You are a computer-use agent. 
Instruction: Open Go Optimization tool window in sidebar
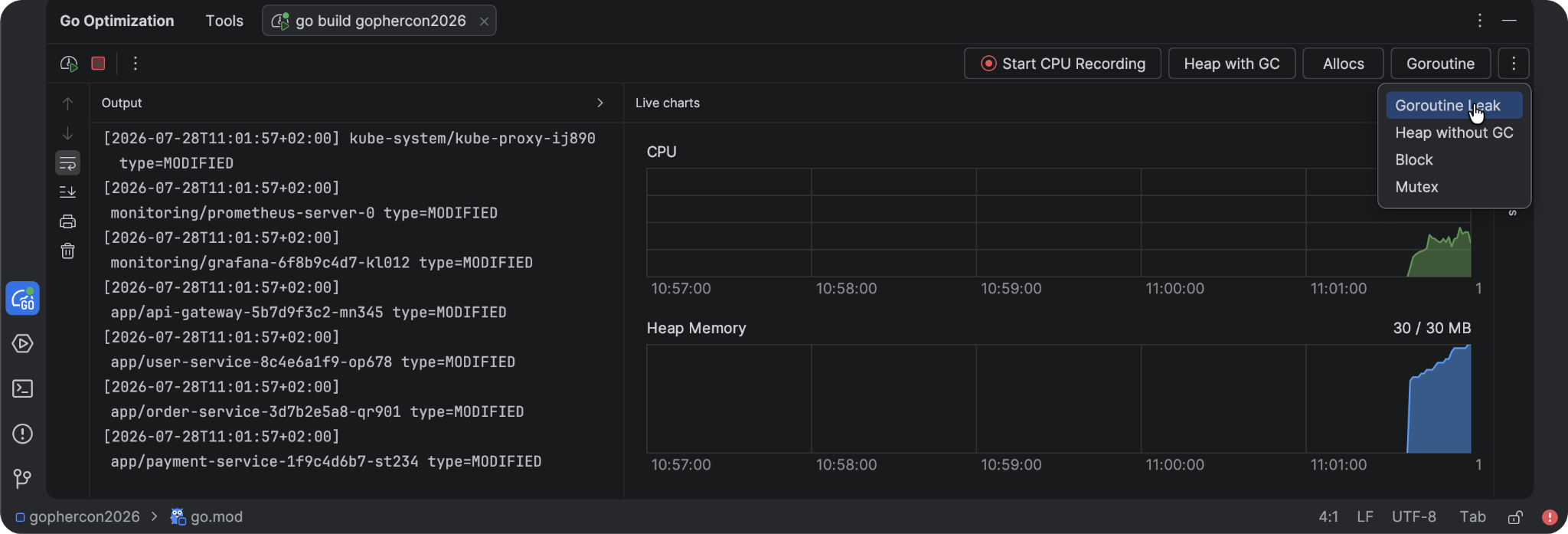click(23, 299)
